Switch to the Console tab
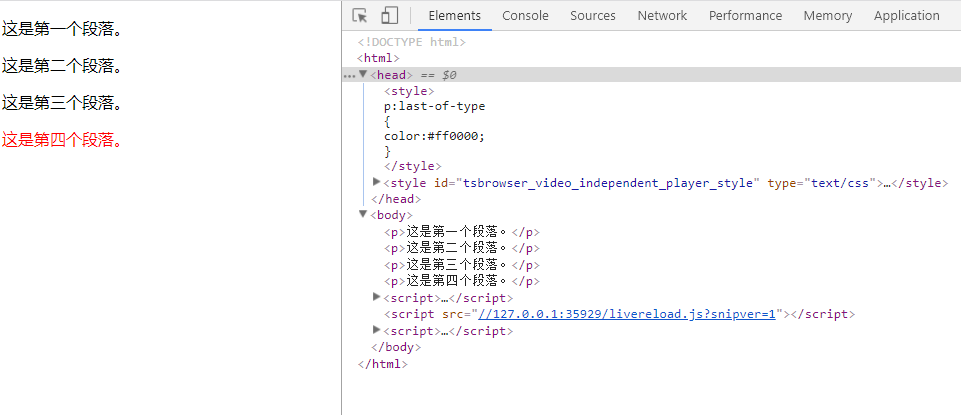Screen dimensions: 961x415 (x=525, y=15)
